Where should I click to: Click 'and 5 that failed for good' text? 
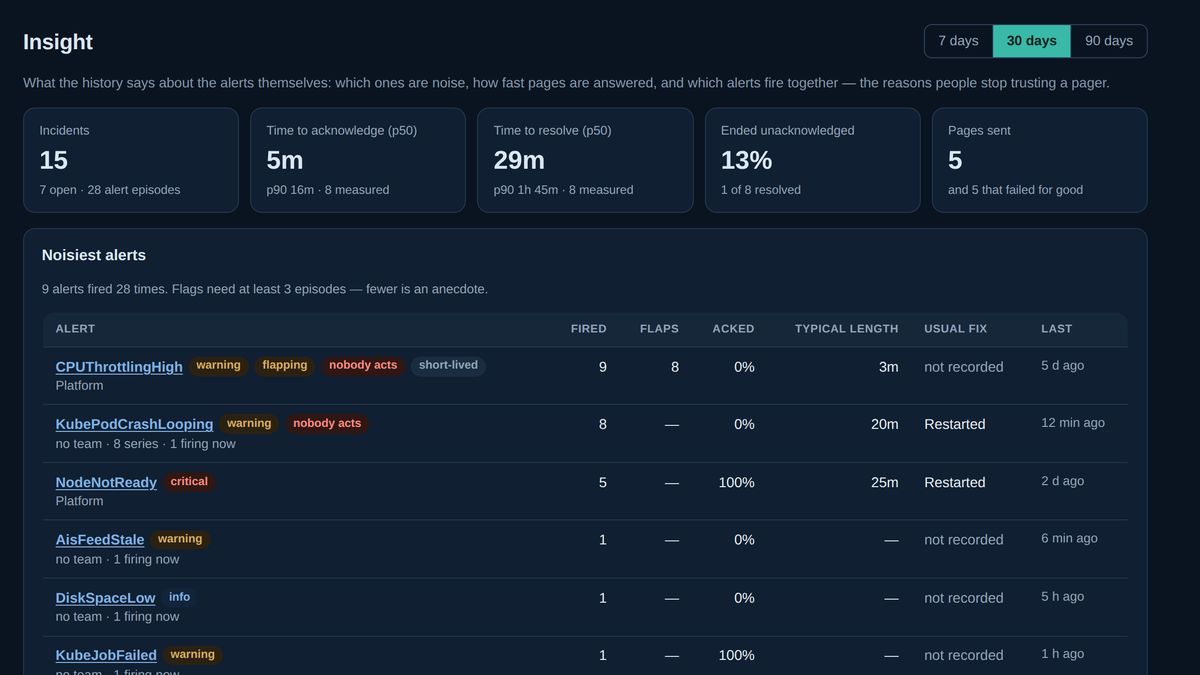tap(1015, 190)
